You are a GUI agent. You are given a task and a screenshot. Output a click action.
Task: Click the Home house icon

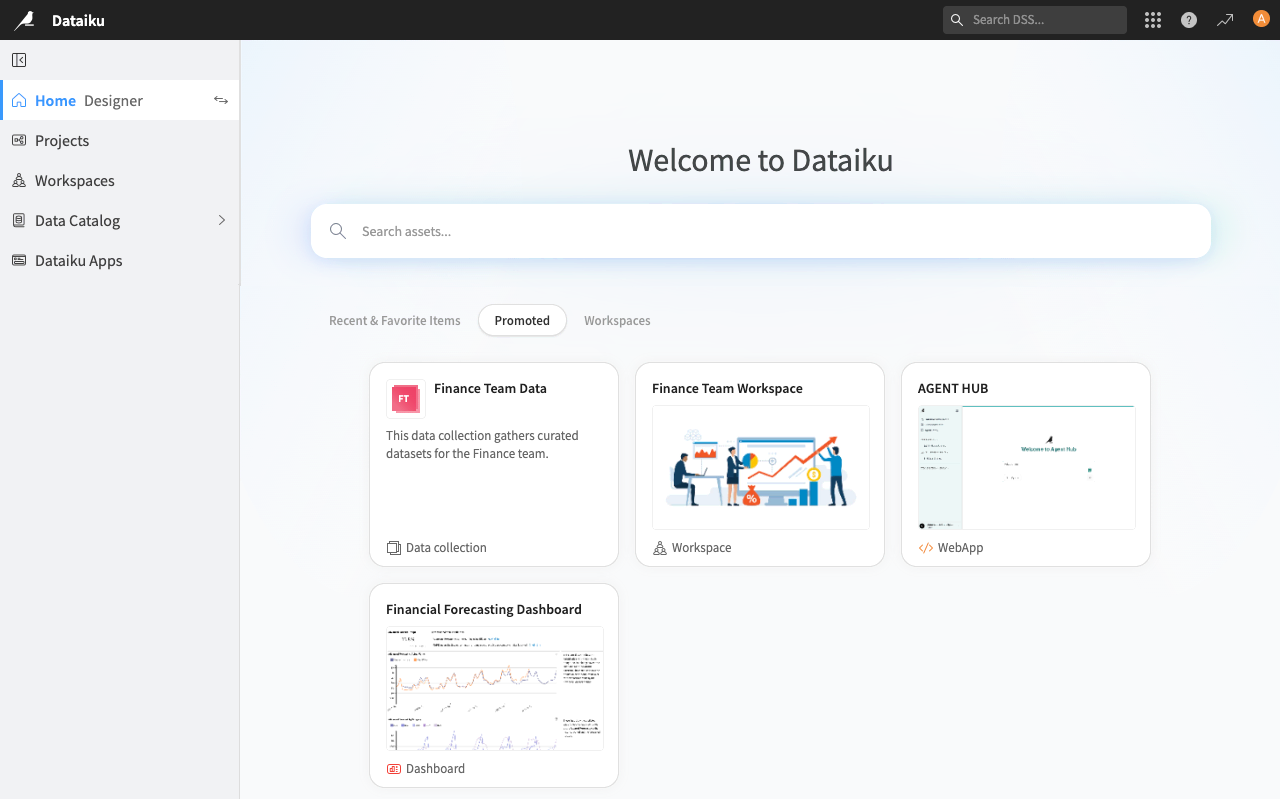coord(19,100)
